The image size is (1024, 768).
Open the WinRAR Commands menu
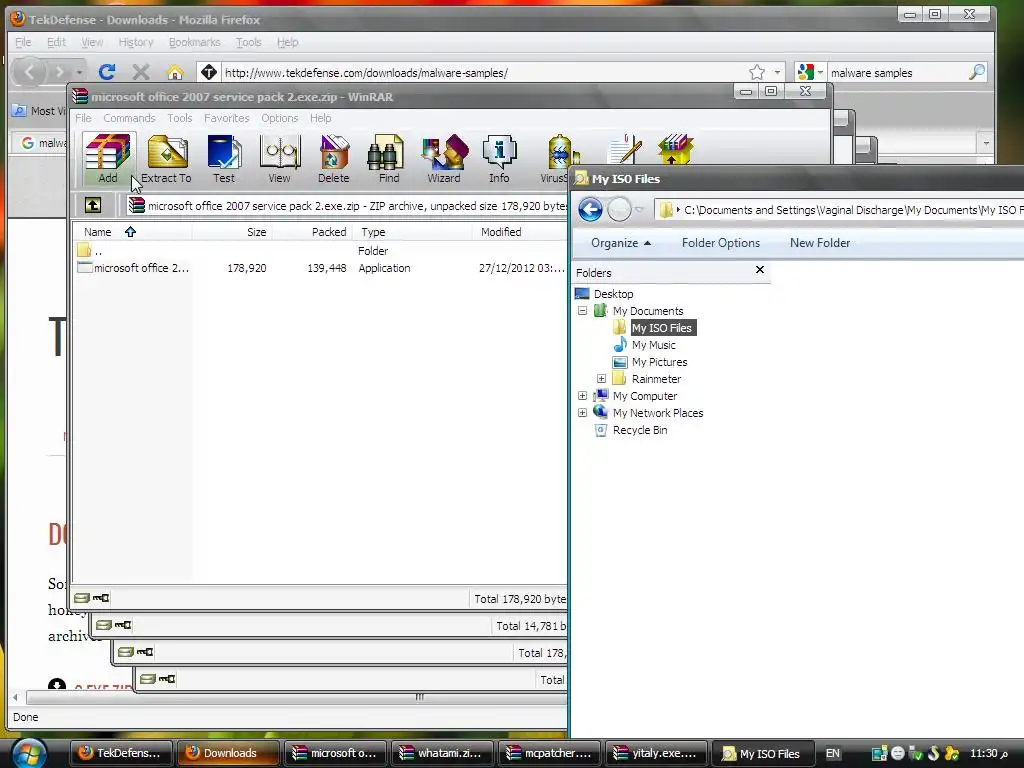tap(129, 118)
